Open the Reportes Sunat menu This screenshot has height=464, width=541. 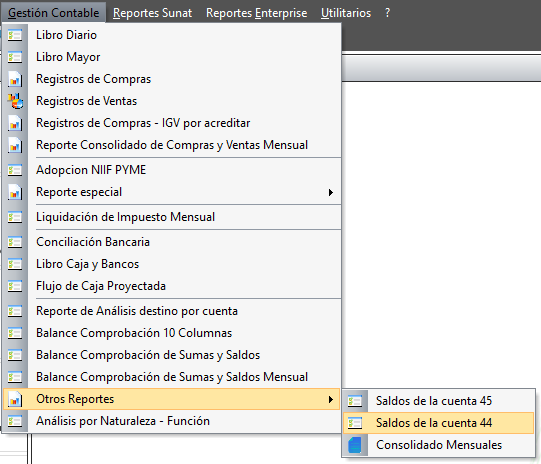pos(152,13)
